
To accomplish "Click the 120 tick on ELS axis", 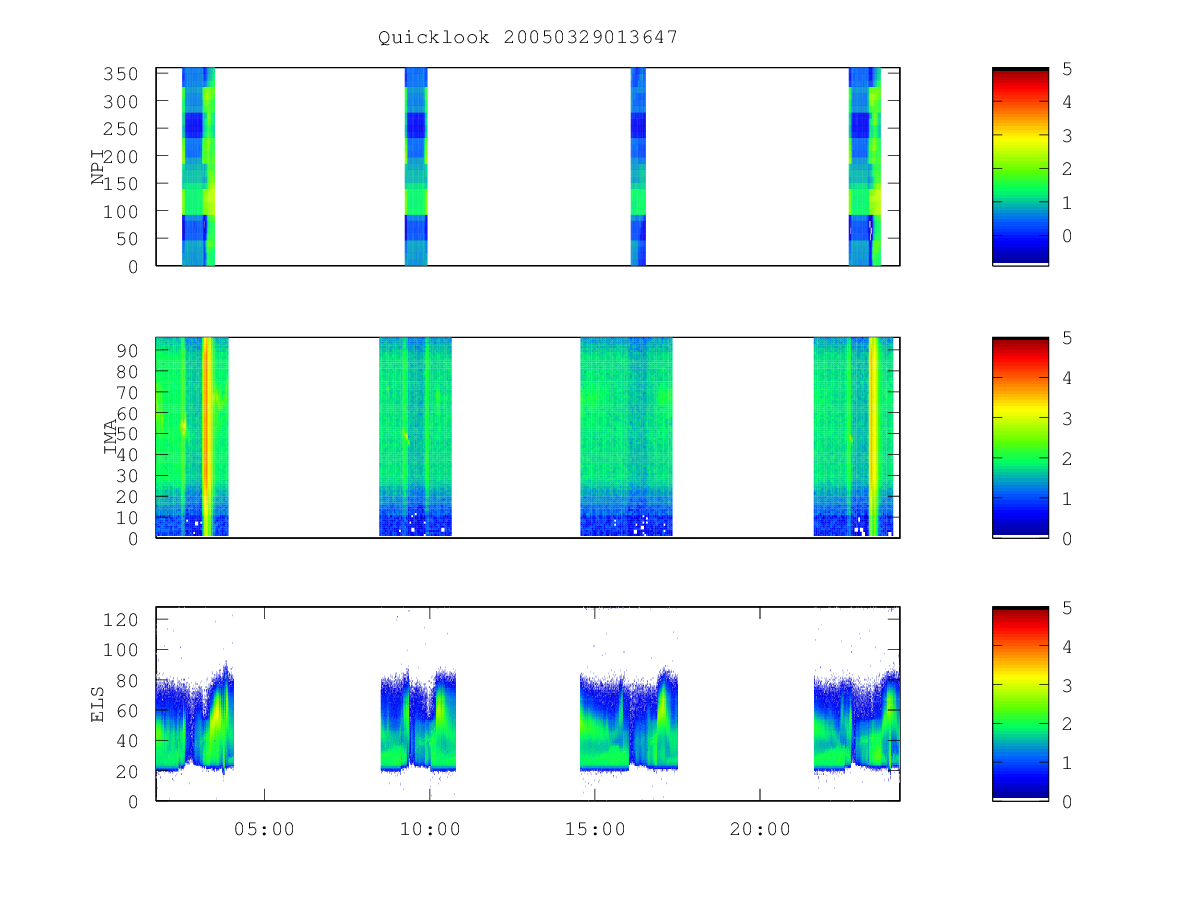I will click(x=121, y=620).
